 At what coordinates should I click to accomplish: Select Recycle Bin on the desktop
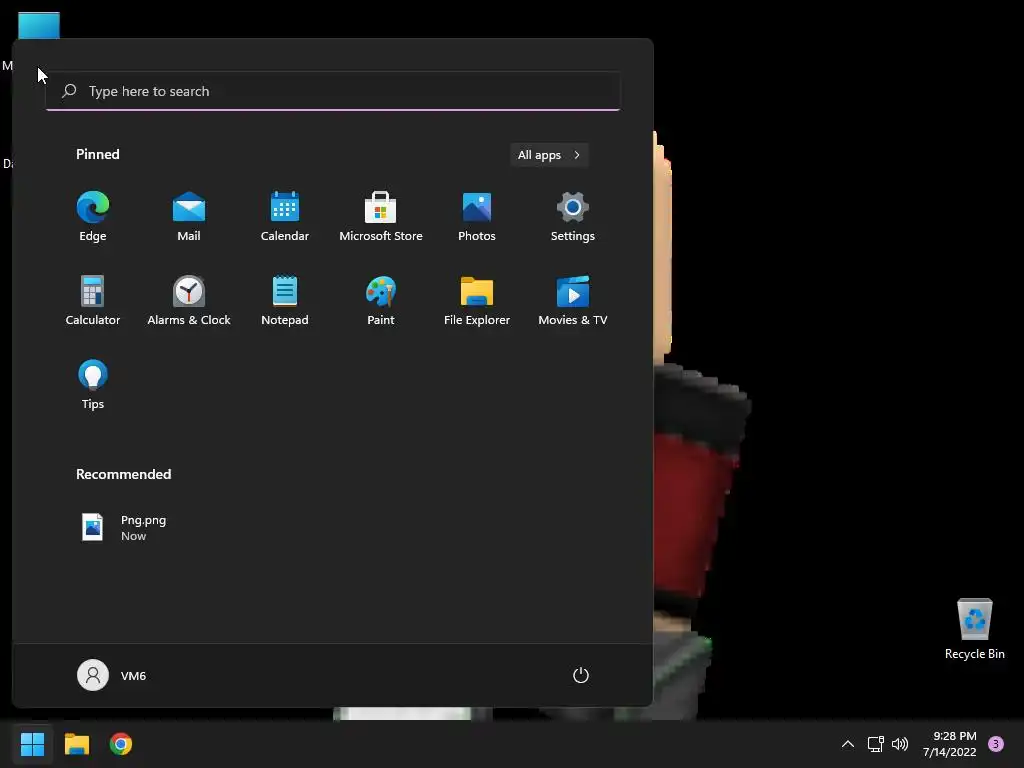[974, 629]
